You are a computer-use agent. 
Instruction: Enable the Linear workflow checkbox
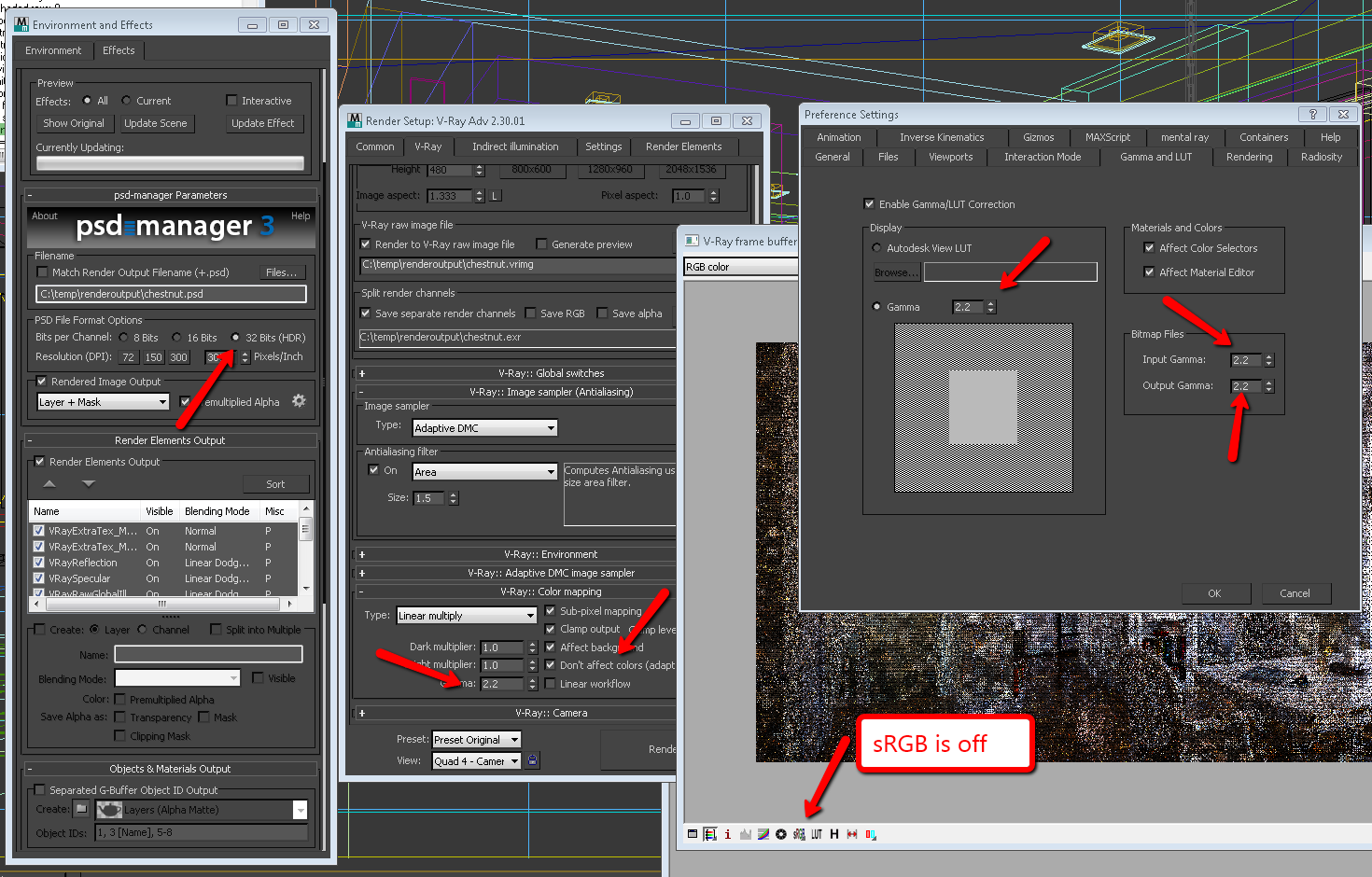(550, 683)
